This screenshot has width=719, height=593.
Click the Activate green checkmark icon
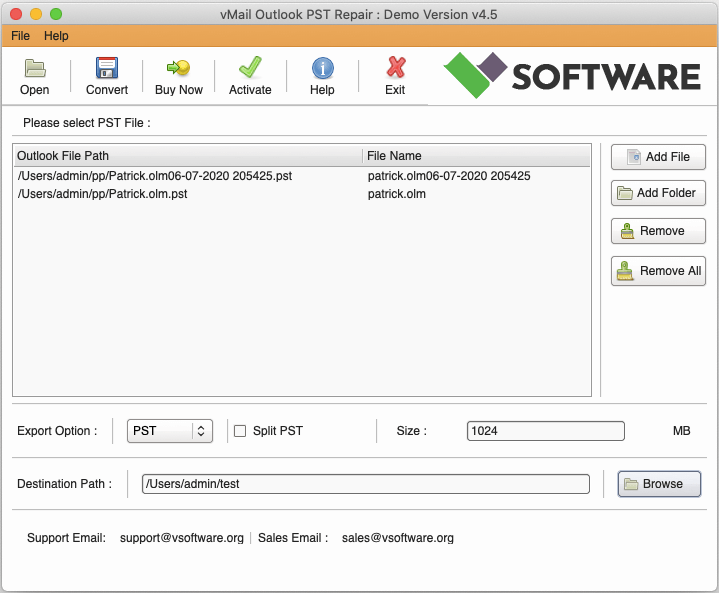[x=250, y=67]
